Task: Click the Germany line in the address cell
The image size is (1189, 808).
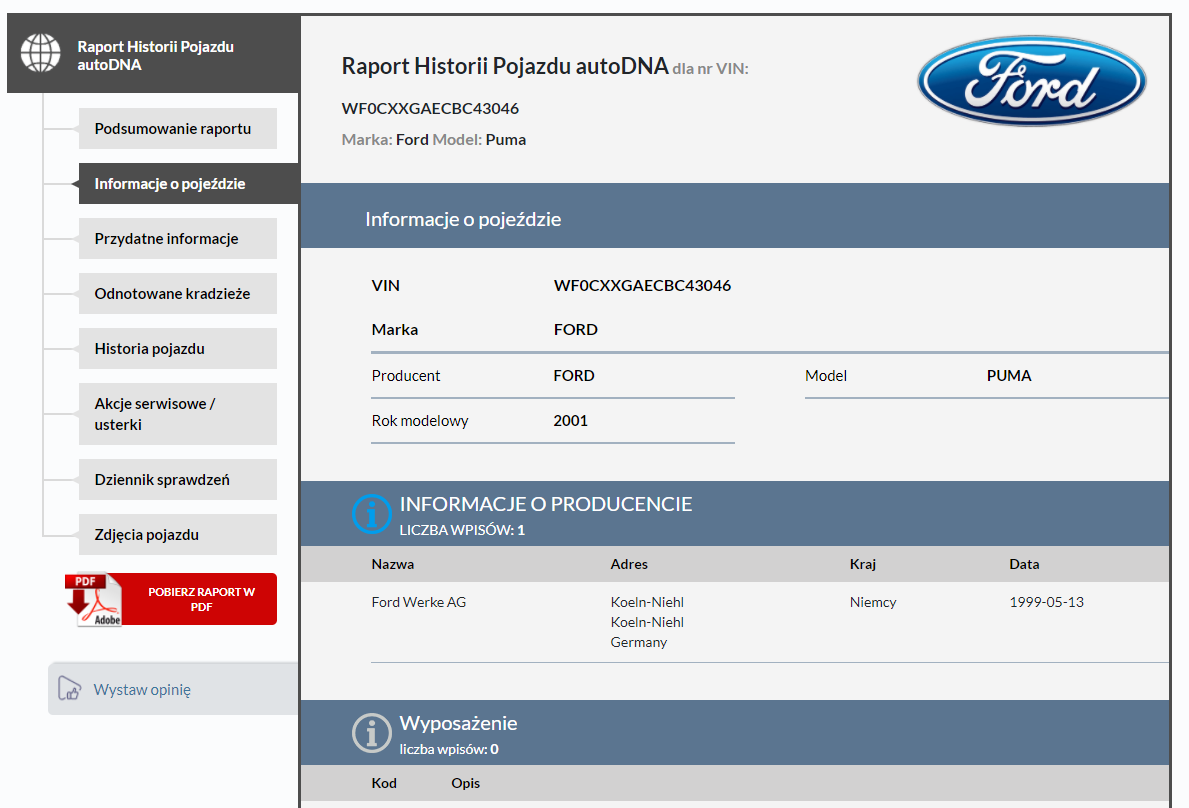Action: pyautogui.click(x=638, y=642)
